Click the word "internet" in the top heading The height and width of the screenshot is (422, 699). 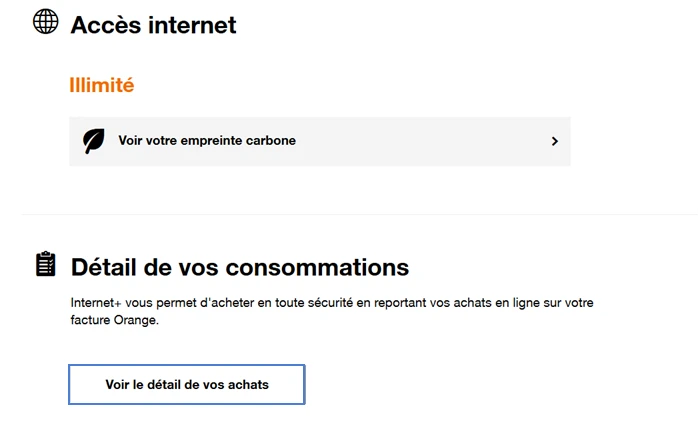pos(192,25)
